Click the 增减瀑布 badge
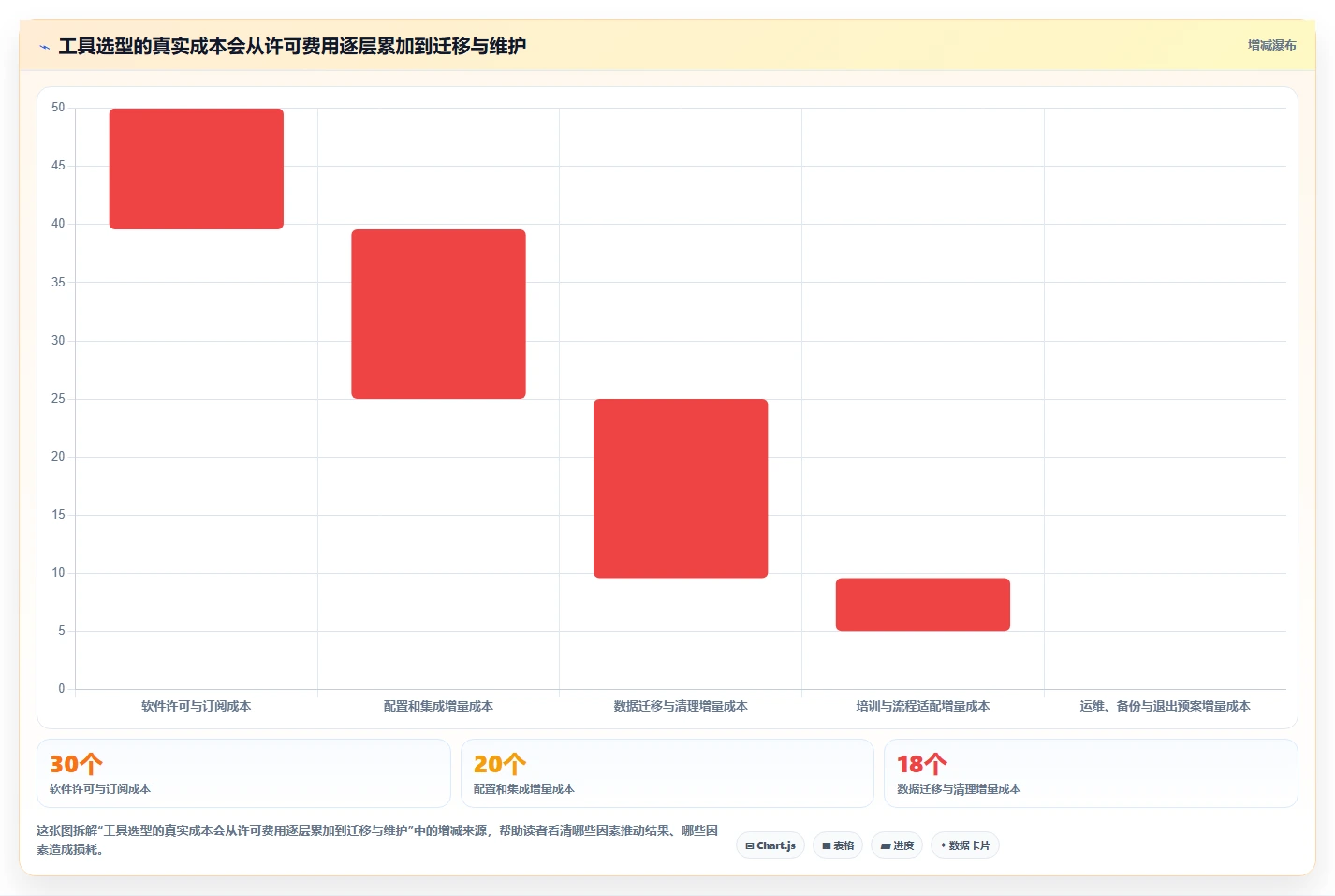The width and height of the screenshot is (1335, 896). coord(1271,45)
